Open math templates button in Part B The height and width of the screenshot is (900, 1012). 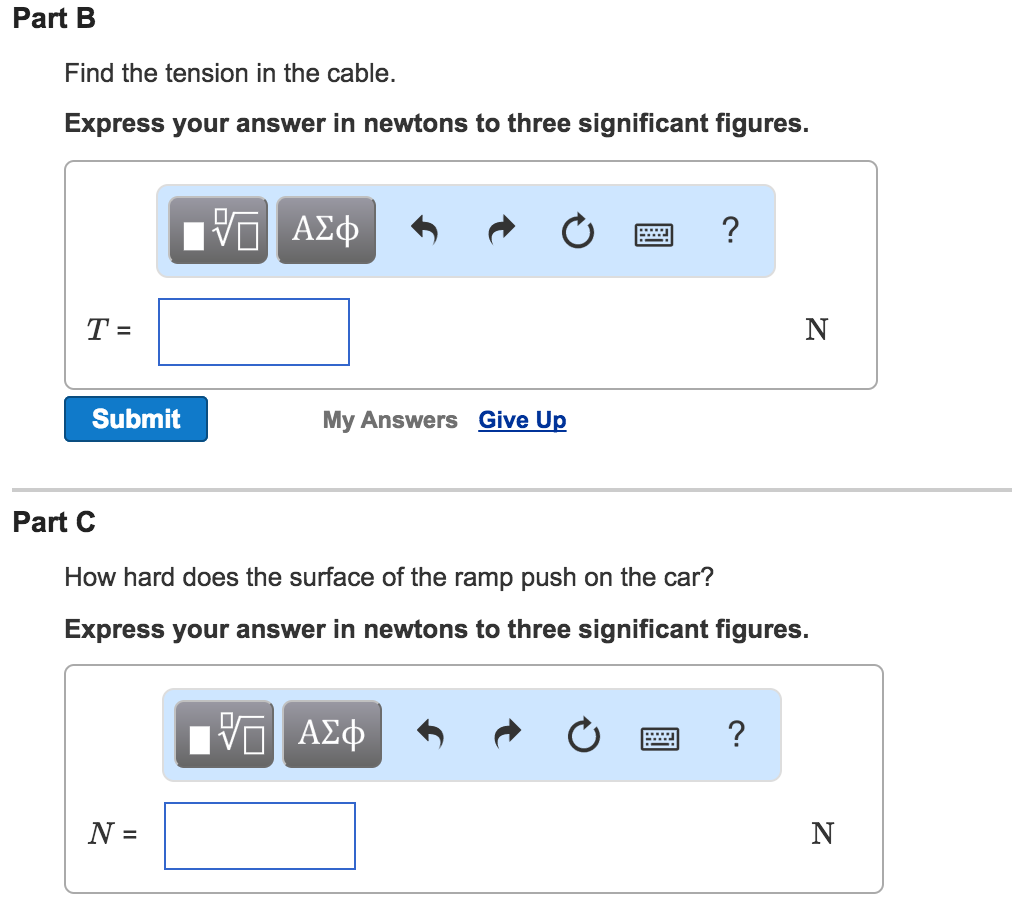point(218,231)
